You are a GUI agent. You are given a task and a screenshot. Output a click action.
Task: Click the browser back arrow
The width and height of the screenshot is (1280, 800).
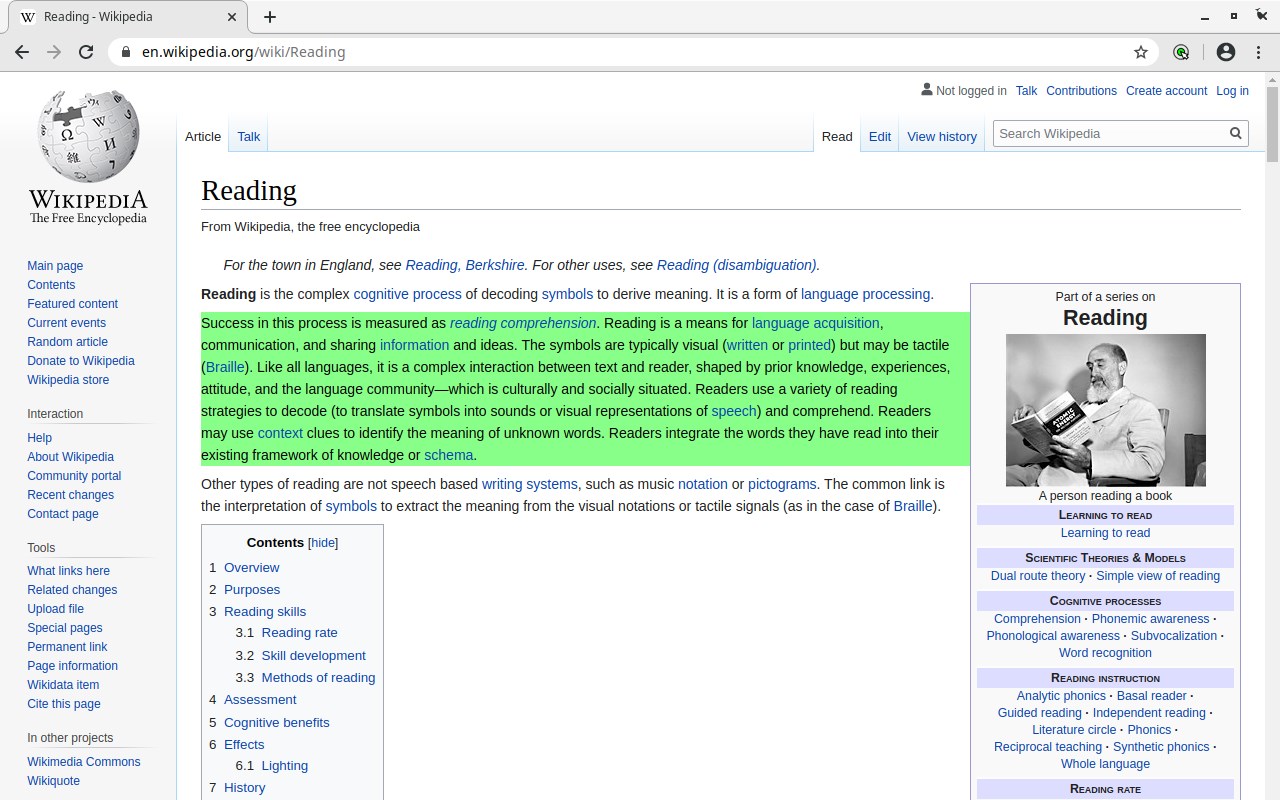click(22, 52)
